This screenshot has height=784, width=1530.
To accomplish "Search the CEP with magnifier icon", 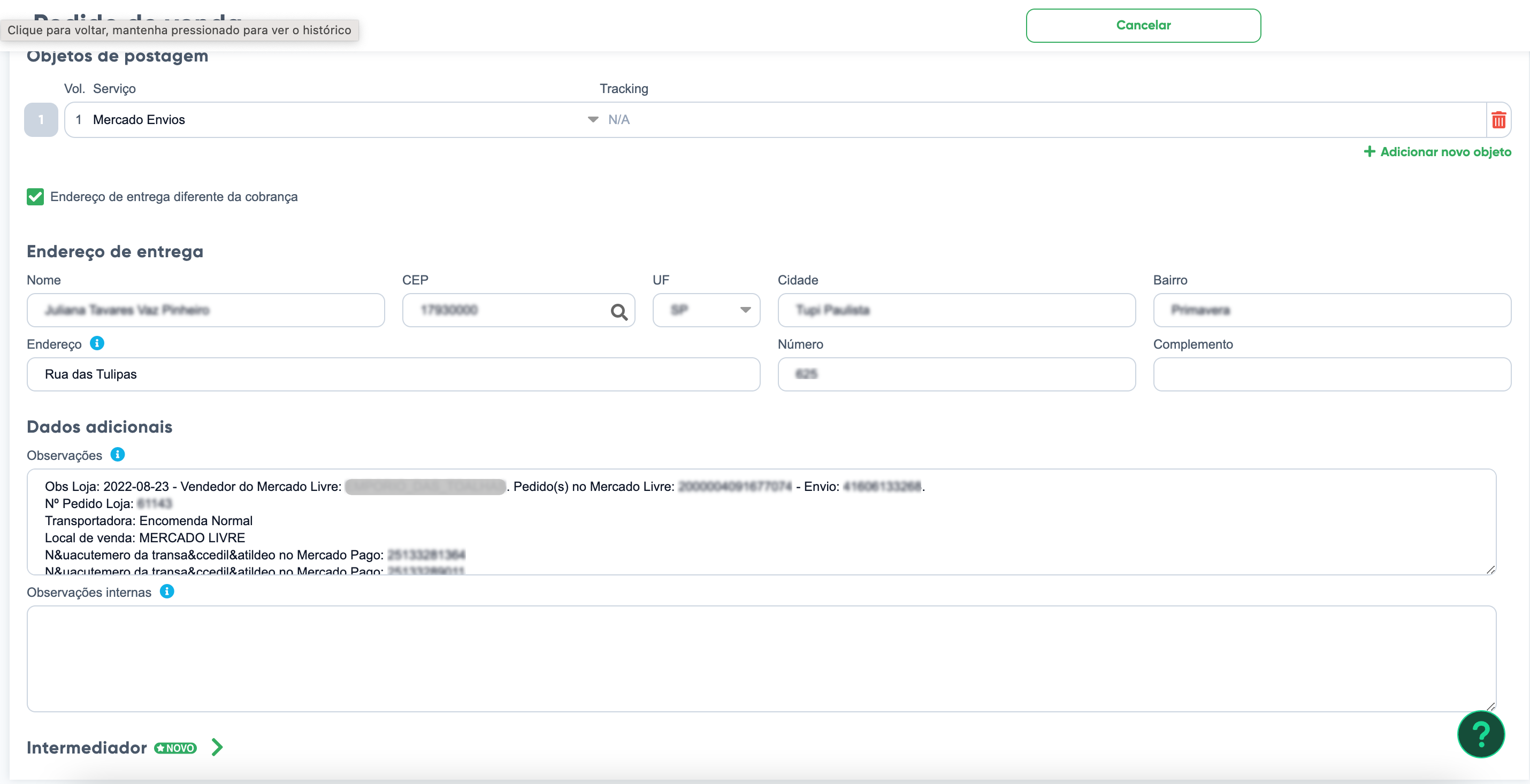I will tap(619, 311).
